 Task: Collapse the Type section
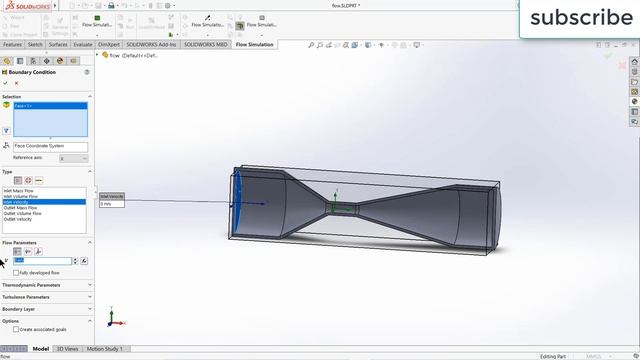pyautogui.click(x=90, y=172)
